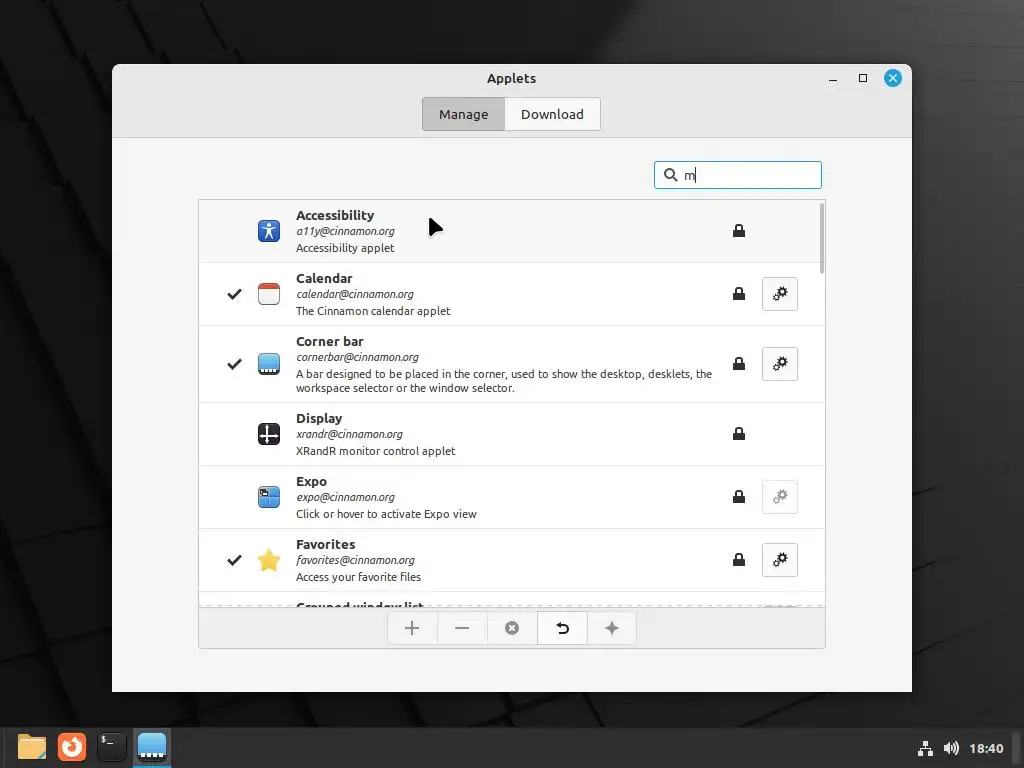Click the Accessibility applet icon
The image size is (1024, 768).
point(268,231)
